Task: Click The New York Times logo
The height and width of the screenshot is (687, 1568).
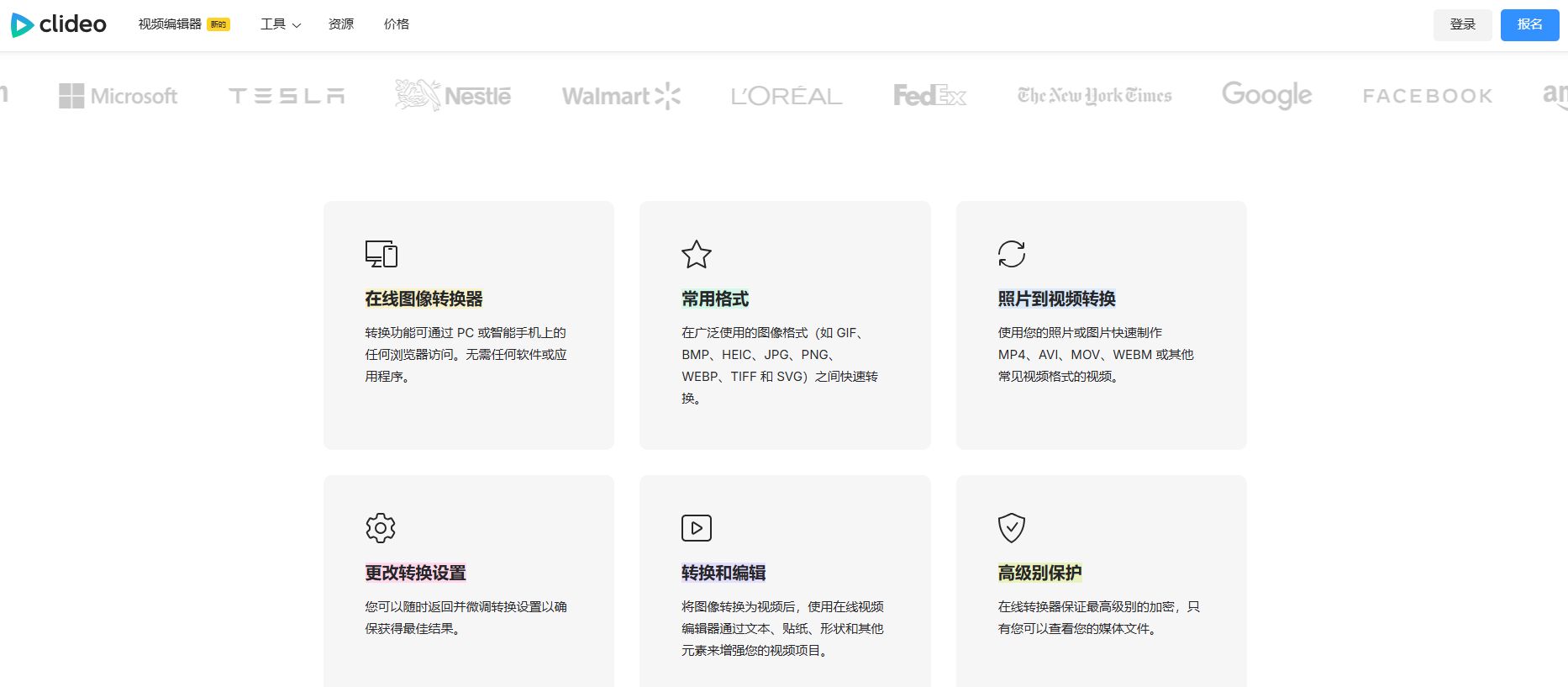Action: pos(1095,96)
